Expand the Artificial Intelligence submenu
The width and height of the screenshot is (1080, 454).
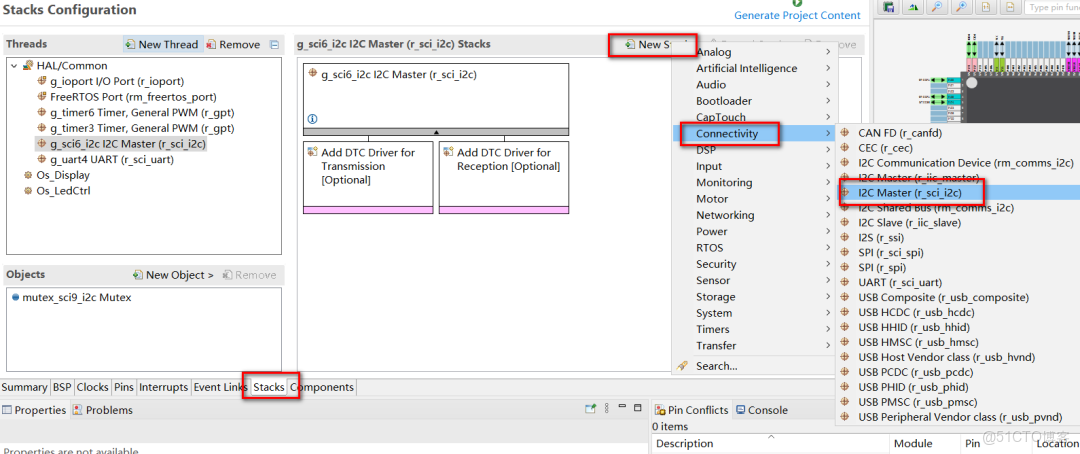click(828, 68)
